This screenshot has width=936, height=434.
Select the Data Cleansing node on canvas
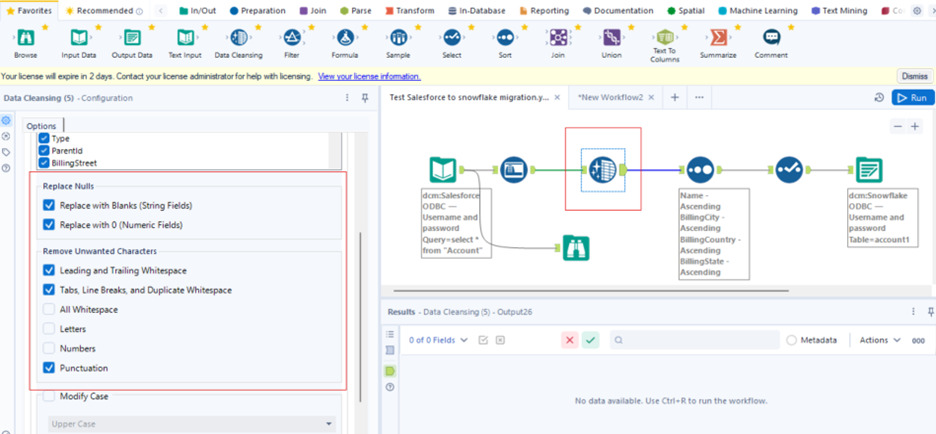pyautogui.click(x=602, y=169)
